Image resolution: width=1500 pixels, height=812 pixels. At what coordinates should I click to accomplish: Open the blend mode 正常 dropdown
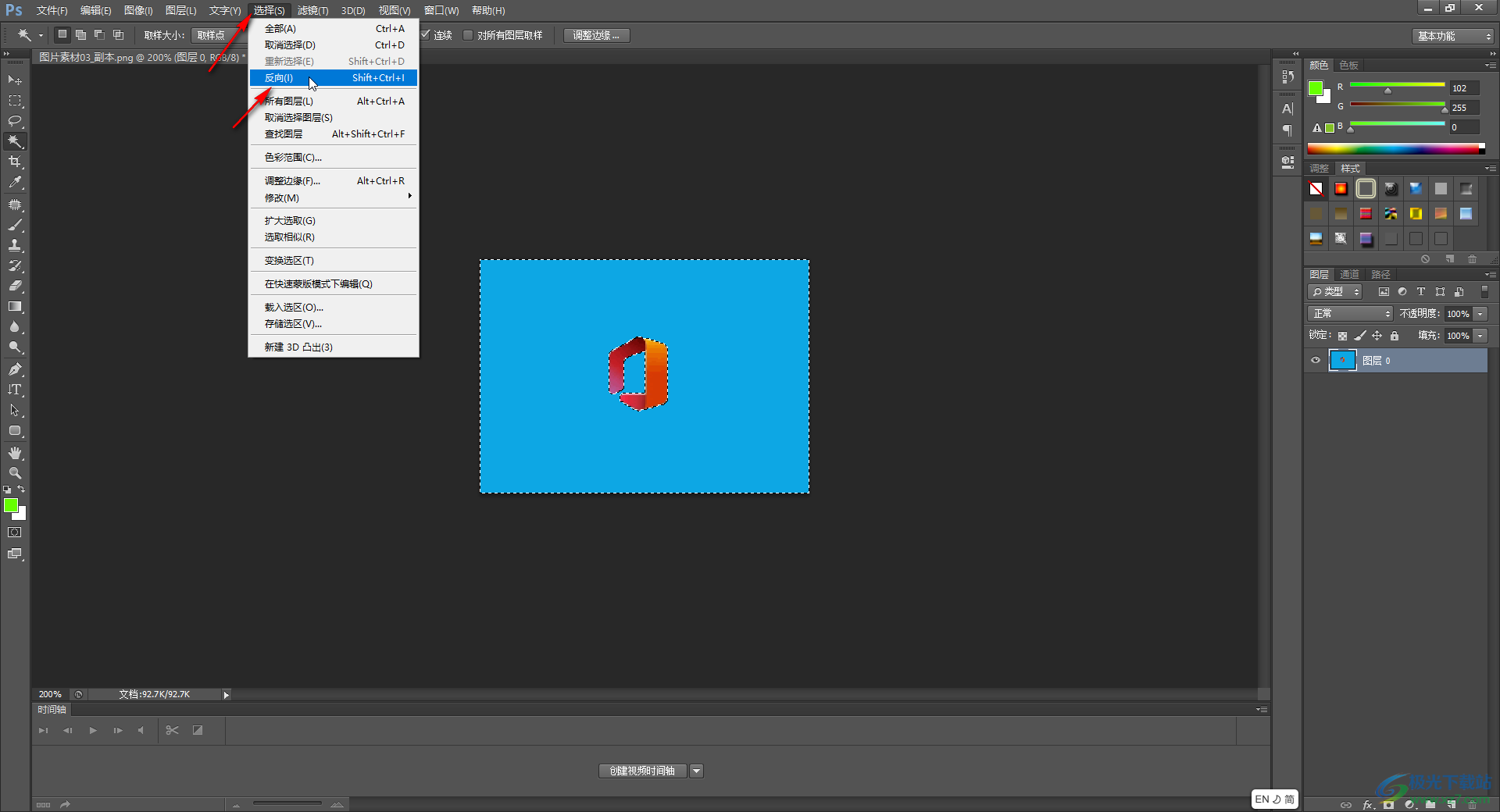(x=1350, y=314)
